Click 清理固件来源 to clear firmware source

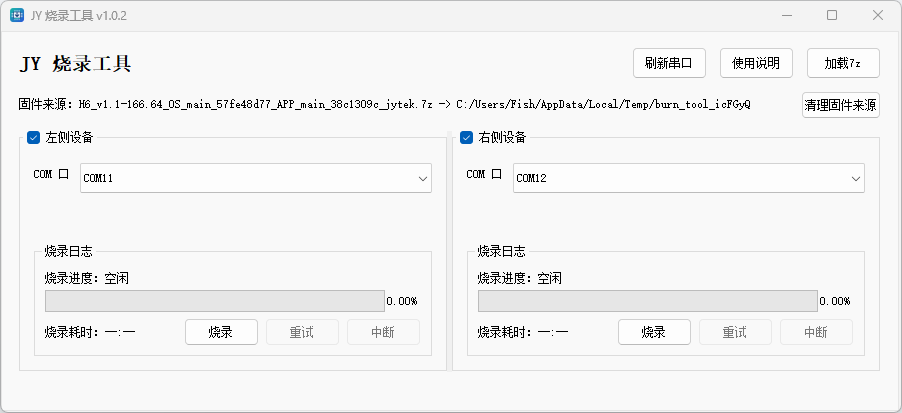[840, 105]
